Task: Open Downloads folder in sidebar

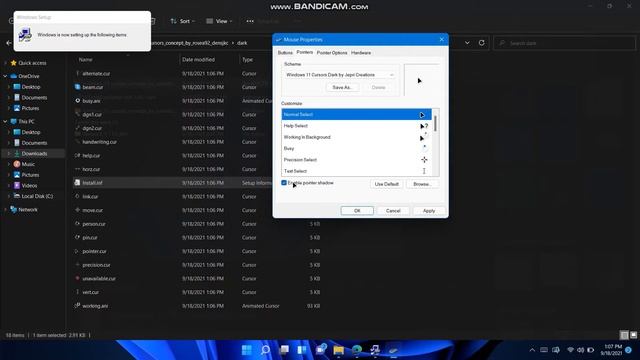Action: point(34,153)
